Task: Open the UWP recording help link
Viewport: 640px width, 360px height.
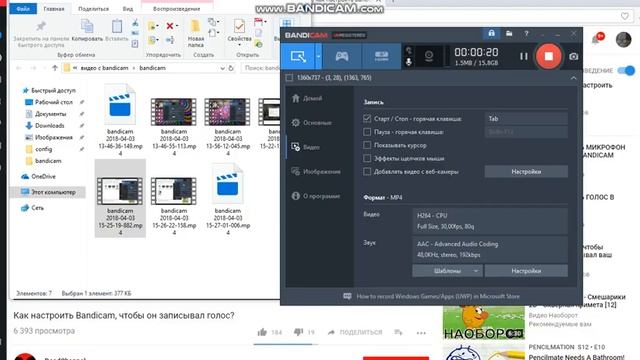Action: pyautogui.click(x=438, y=296)
